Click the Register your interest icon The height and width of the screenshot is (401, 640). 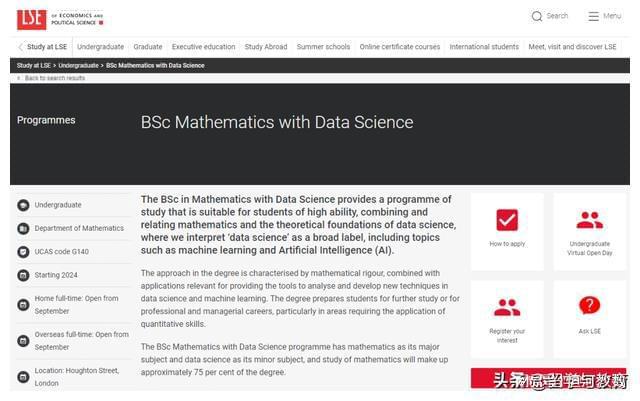click(507, 307)
